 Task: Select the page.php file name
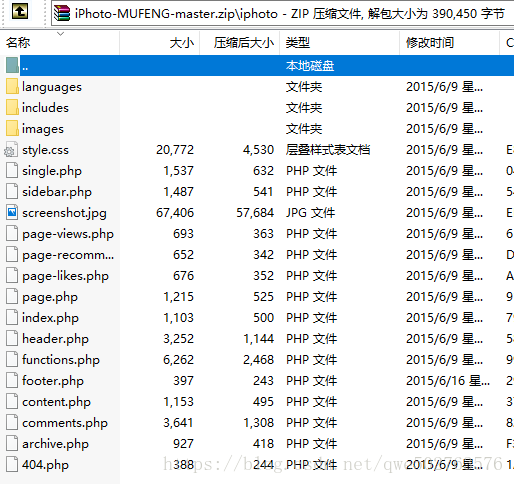click(x=50, y=297)
